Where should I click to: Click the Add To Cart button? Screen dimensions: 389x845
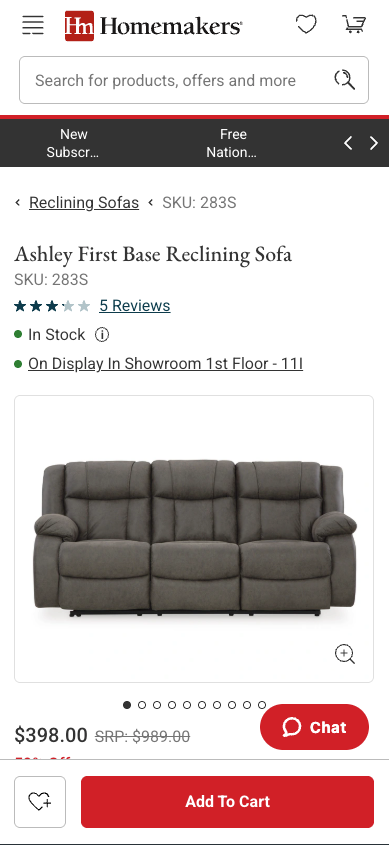click(227, 801)
